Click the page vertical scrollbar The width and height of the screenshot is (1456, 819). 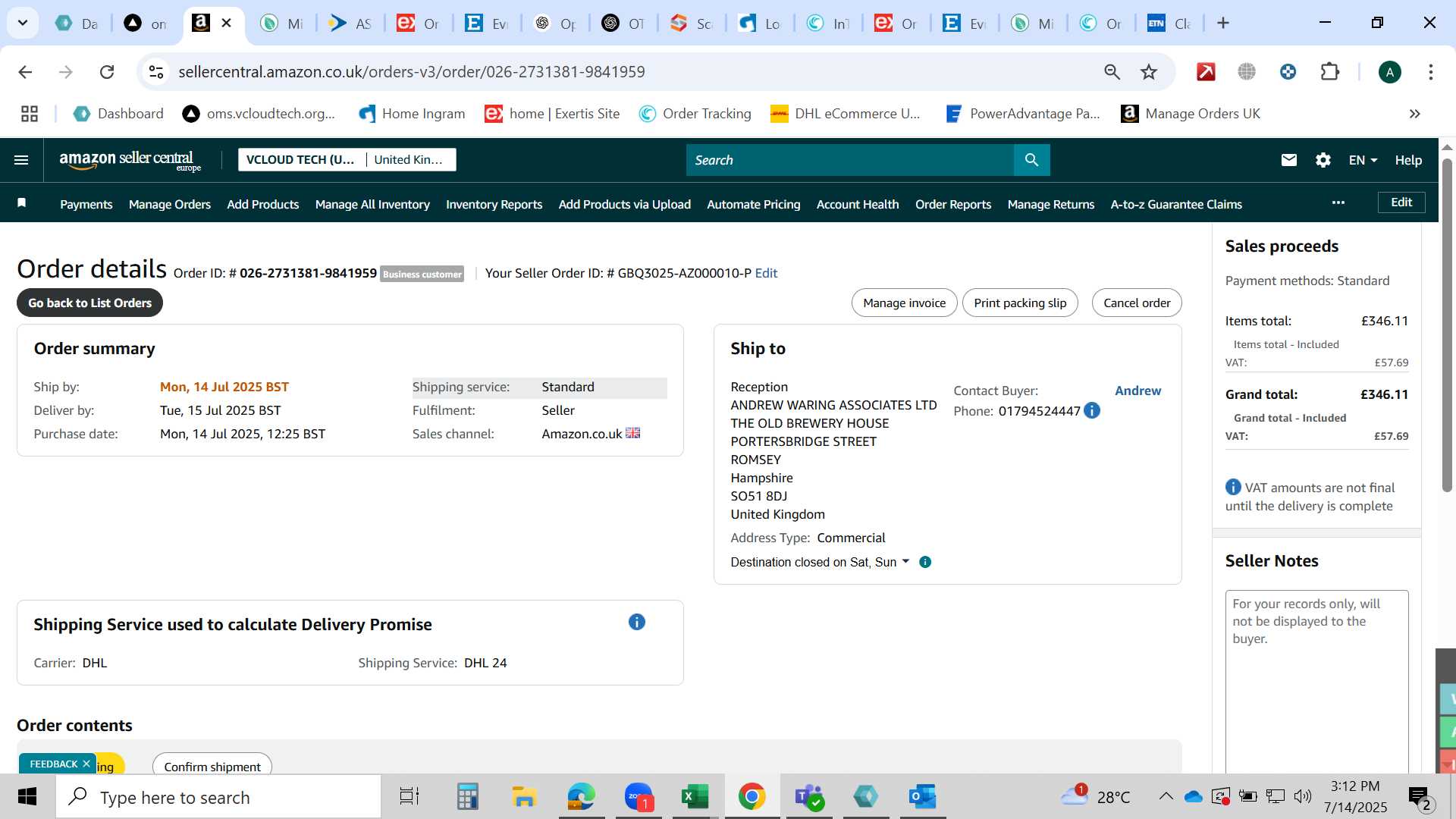(x=1446, y=326)
